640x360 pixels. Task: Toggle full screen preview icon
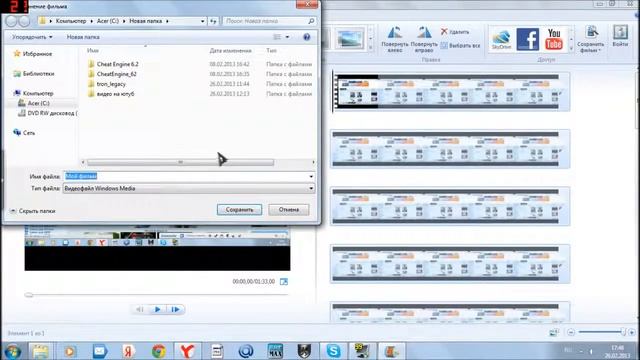pyautogui.click(x=284, y=282)
